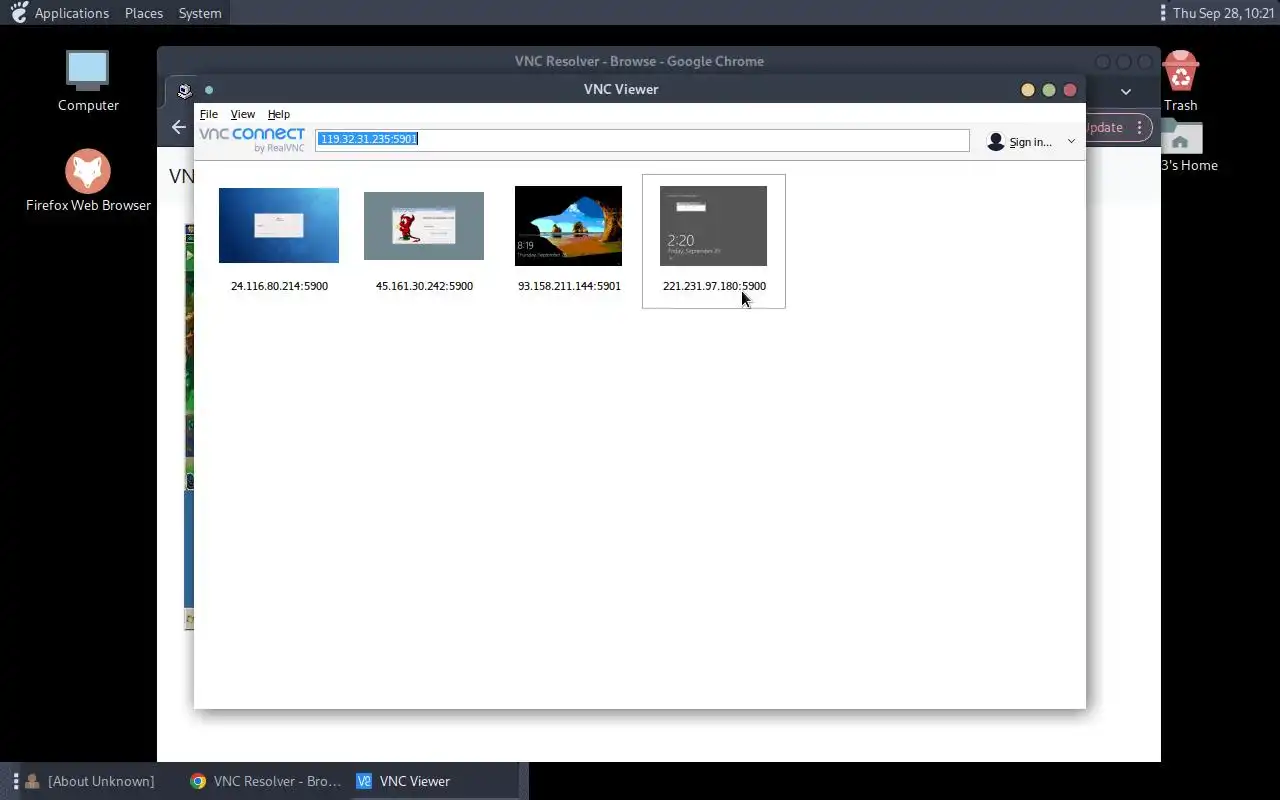Screen dimensions: 1280x800
Task: Open the System menu
Action: [x=200, y=13]
